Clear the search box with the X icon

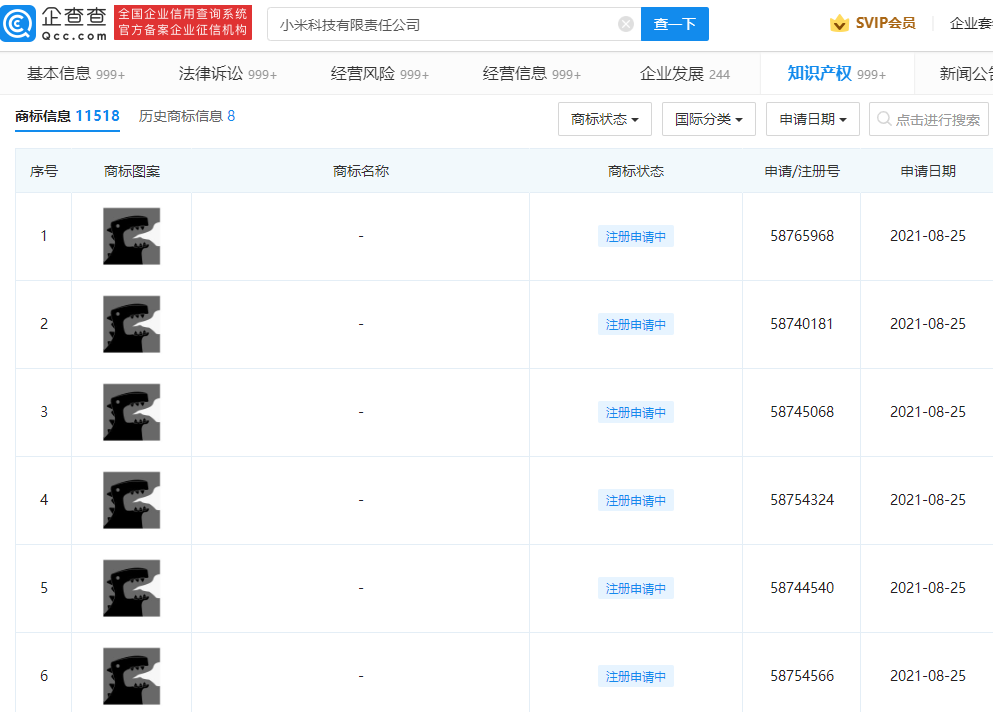click(626, 24)
